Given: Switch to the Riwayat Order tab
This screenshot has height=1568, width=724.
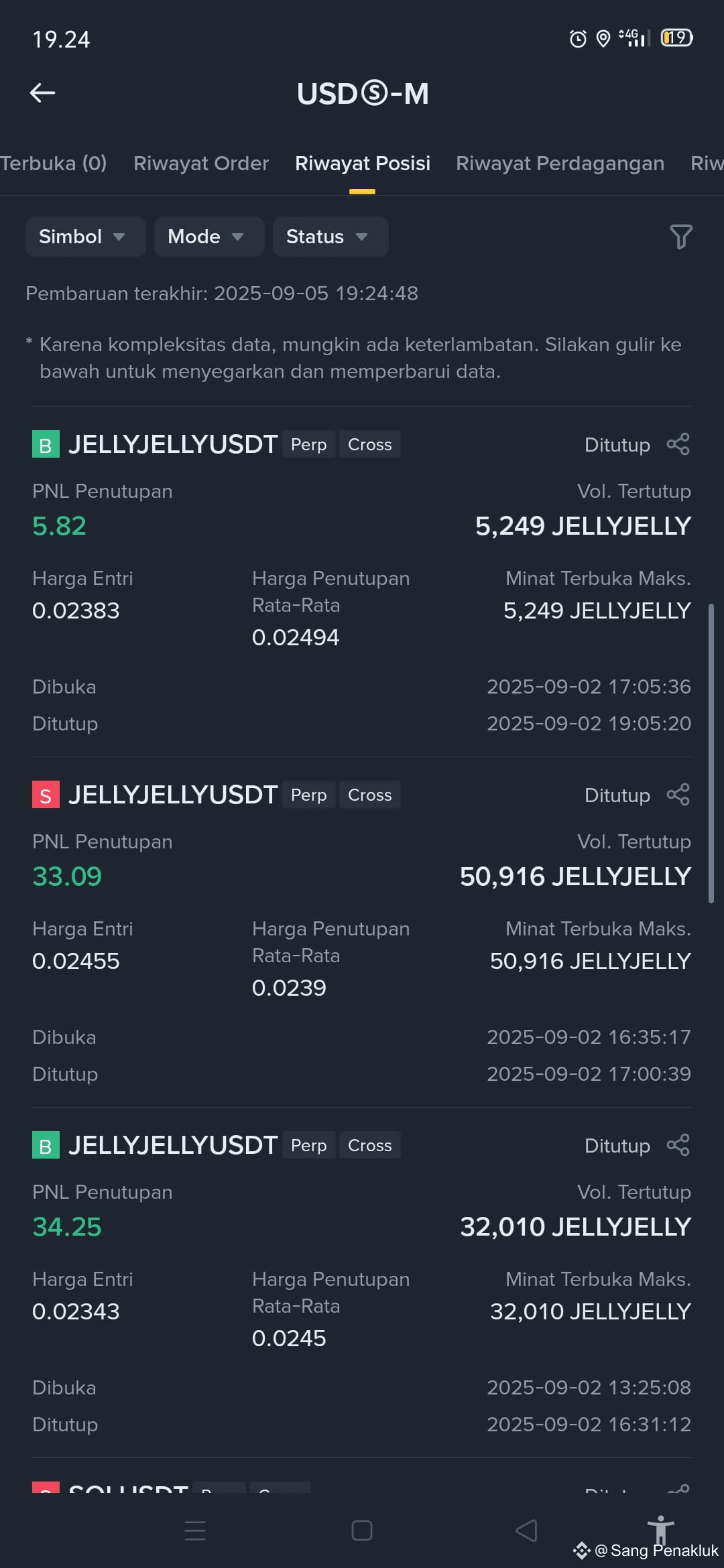Looking at the screenshot, I should click(x=201, y=164).
